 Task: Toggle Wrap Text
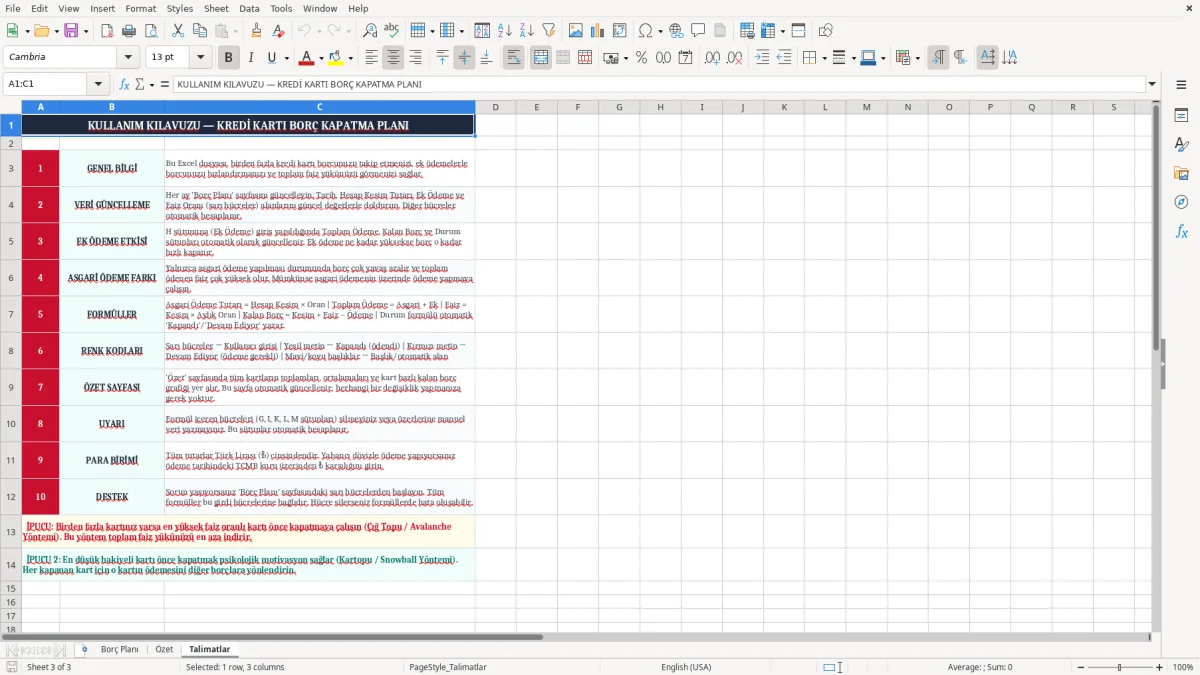[514, 58]
